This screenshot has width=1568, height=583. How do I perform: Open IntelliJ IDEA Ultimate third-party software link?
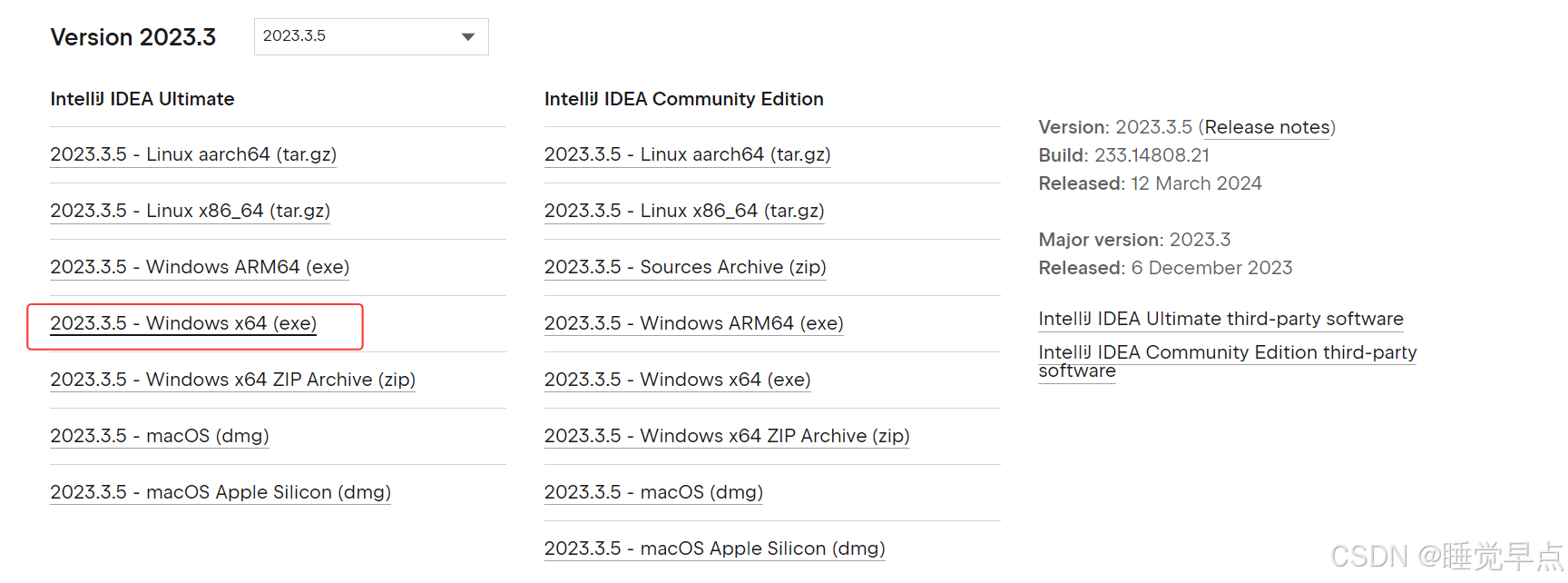[1220, 319]
